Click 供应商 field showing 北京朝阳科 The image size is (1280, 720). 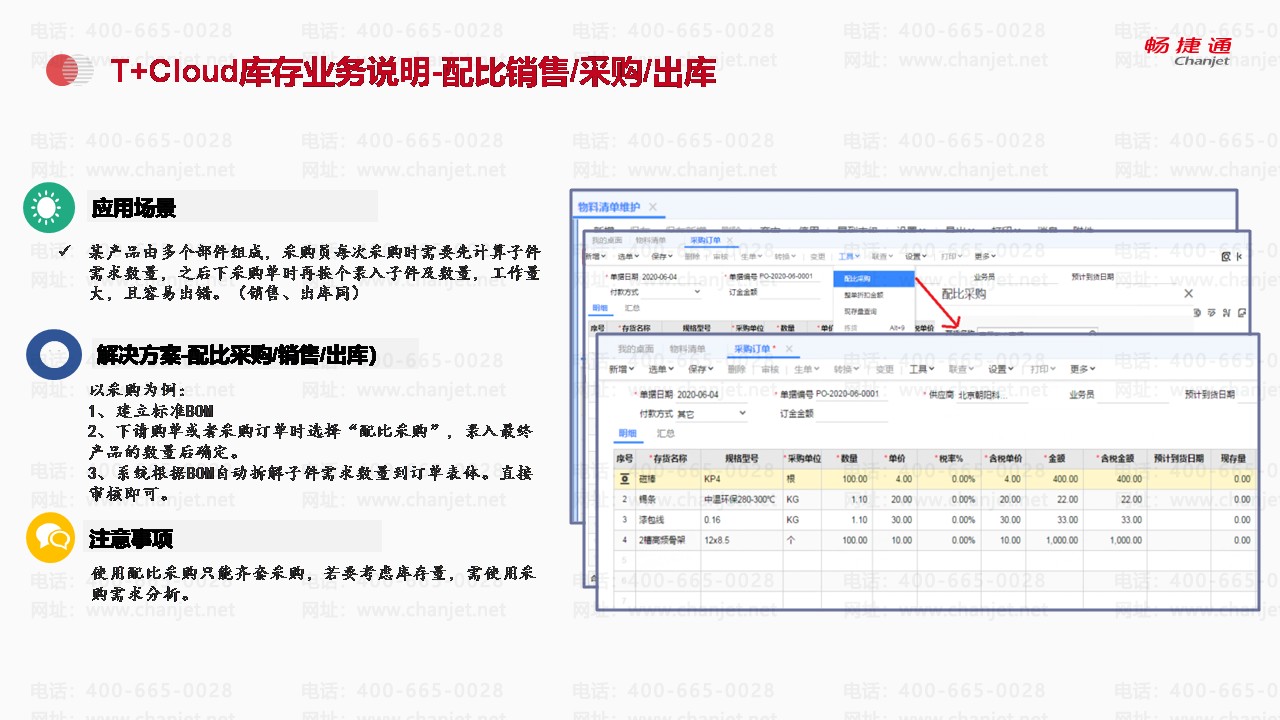point(992,394)
